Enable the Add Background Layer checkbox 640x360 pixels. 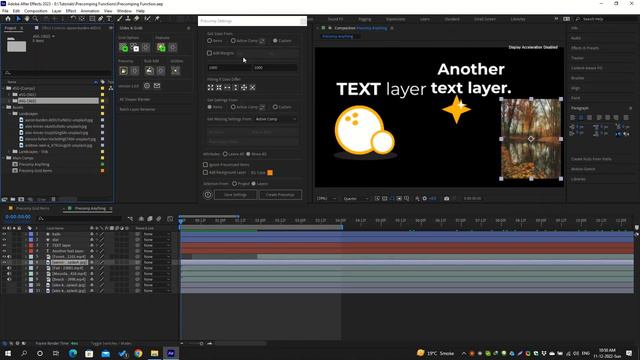point(205,173)
